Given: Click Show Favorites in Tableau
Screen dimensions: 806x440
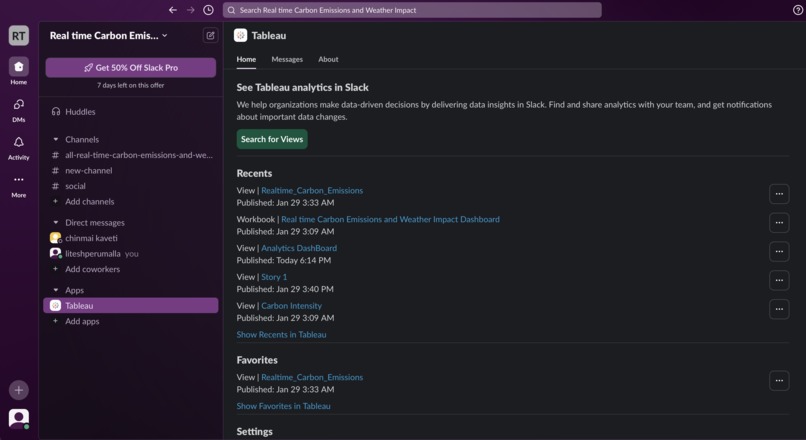Looking at the screenshot, I should (283, 406).
